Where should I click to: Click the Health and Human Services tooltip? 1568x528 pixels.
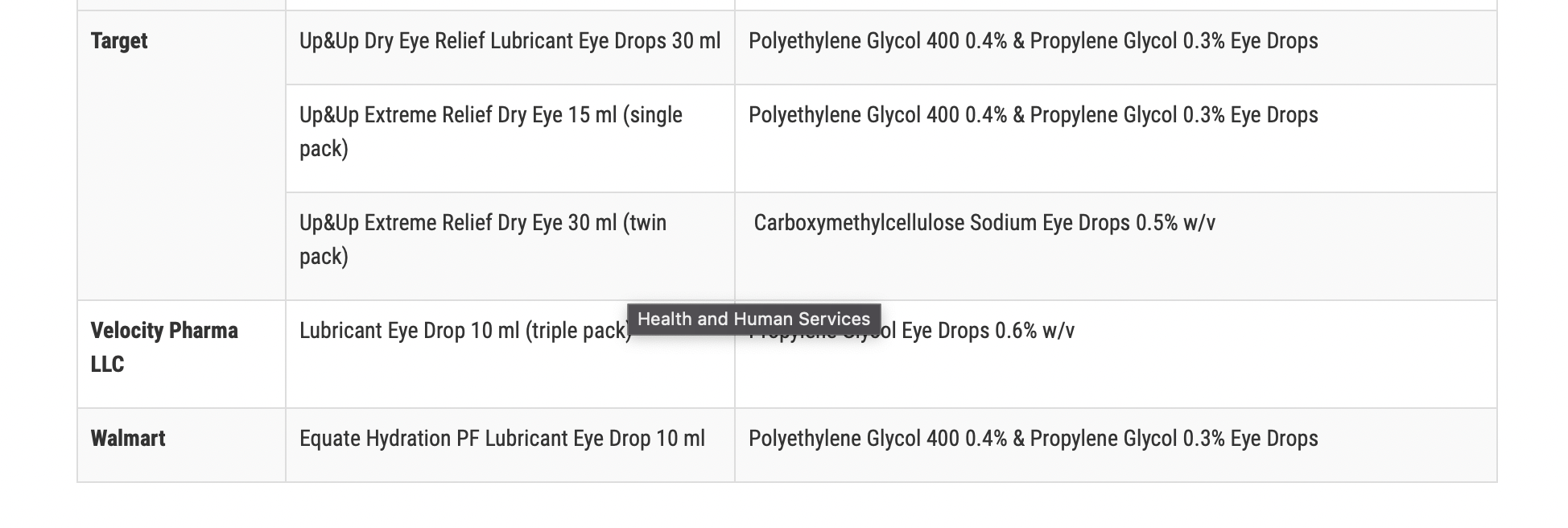point(753,320)
